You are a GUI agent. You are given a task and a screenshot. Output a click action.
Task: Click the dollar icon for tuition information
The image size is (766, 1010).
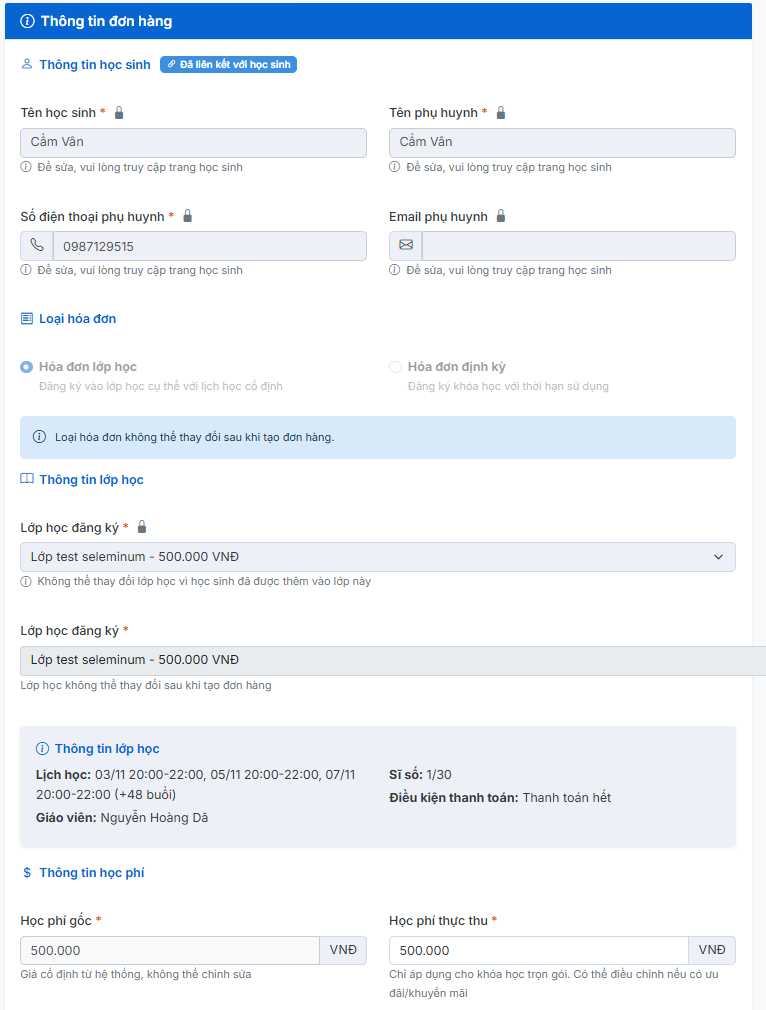[27, 873]
